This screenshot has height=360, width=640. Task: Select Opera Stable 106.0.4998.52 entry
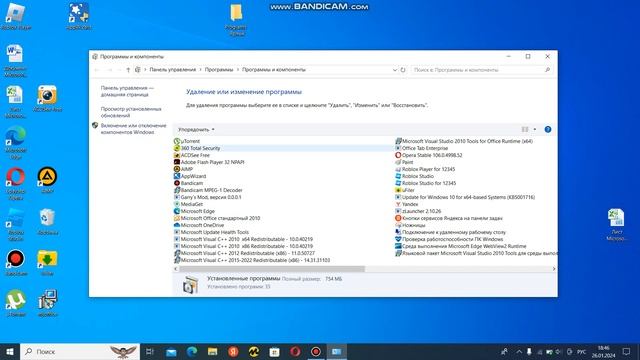(429, 155)
